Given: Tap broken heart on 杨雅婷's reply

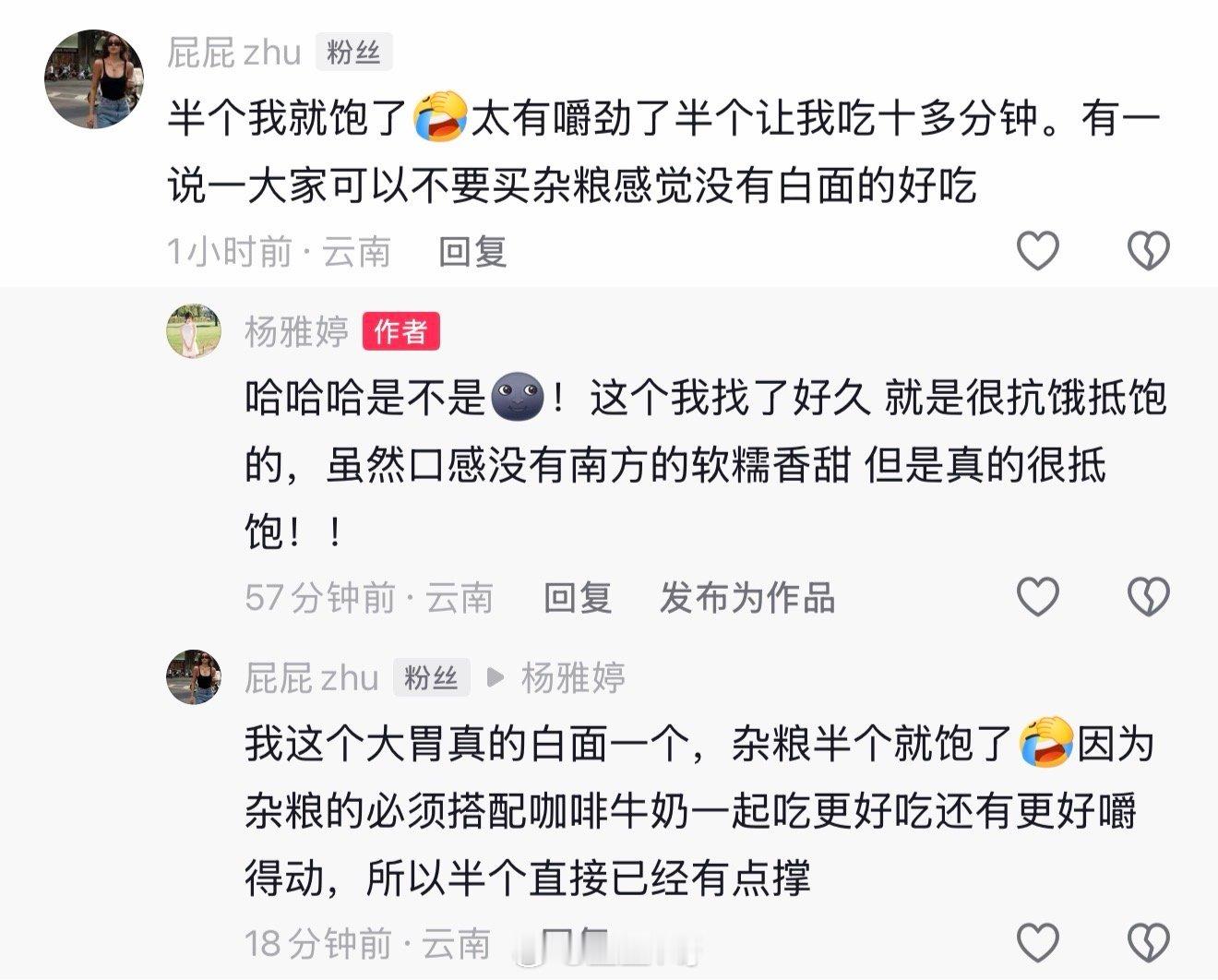Looking at the screenshot, I should [x=1149, y=597].
